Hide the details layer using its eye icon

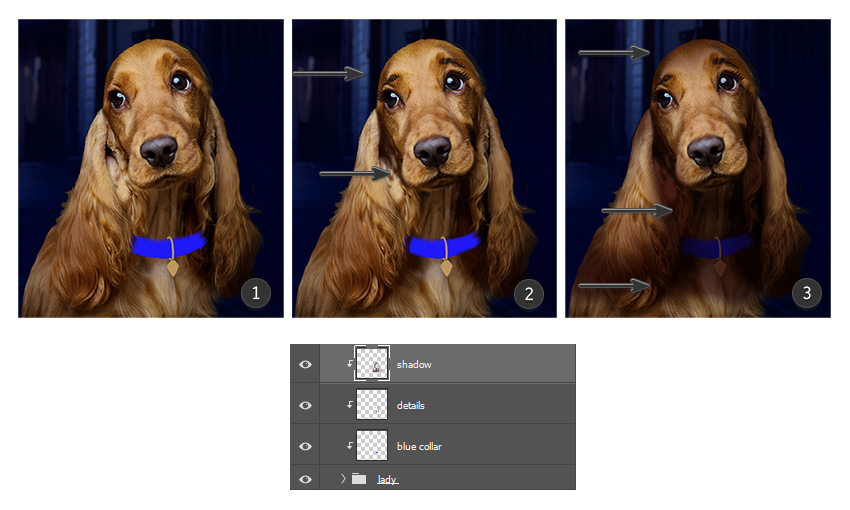(305, 405)
